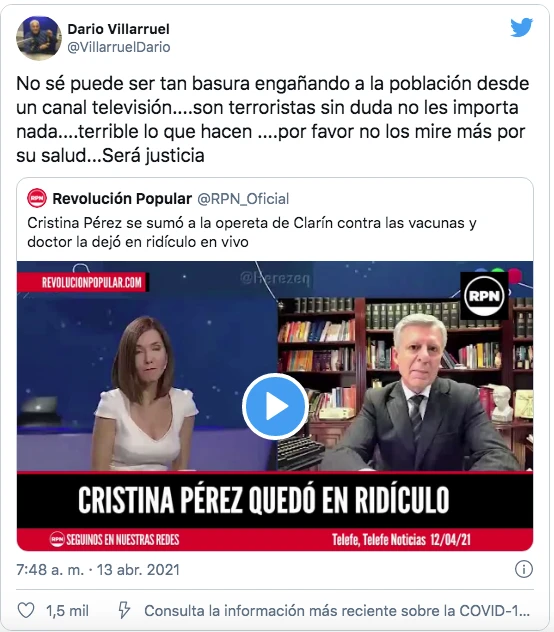The height and width of the screenshot is (632, 554).
Task: Click the tweet info circle icon
Action: pyautogui.click(x=524, y=570)
